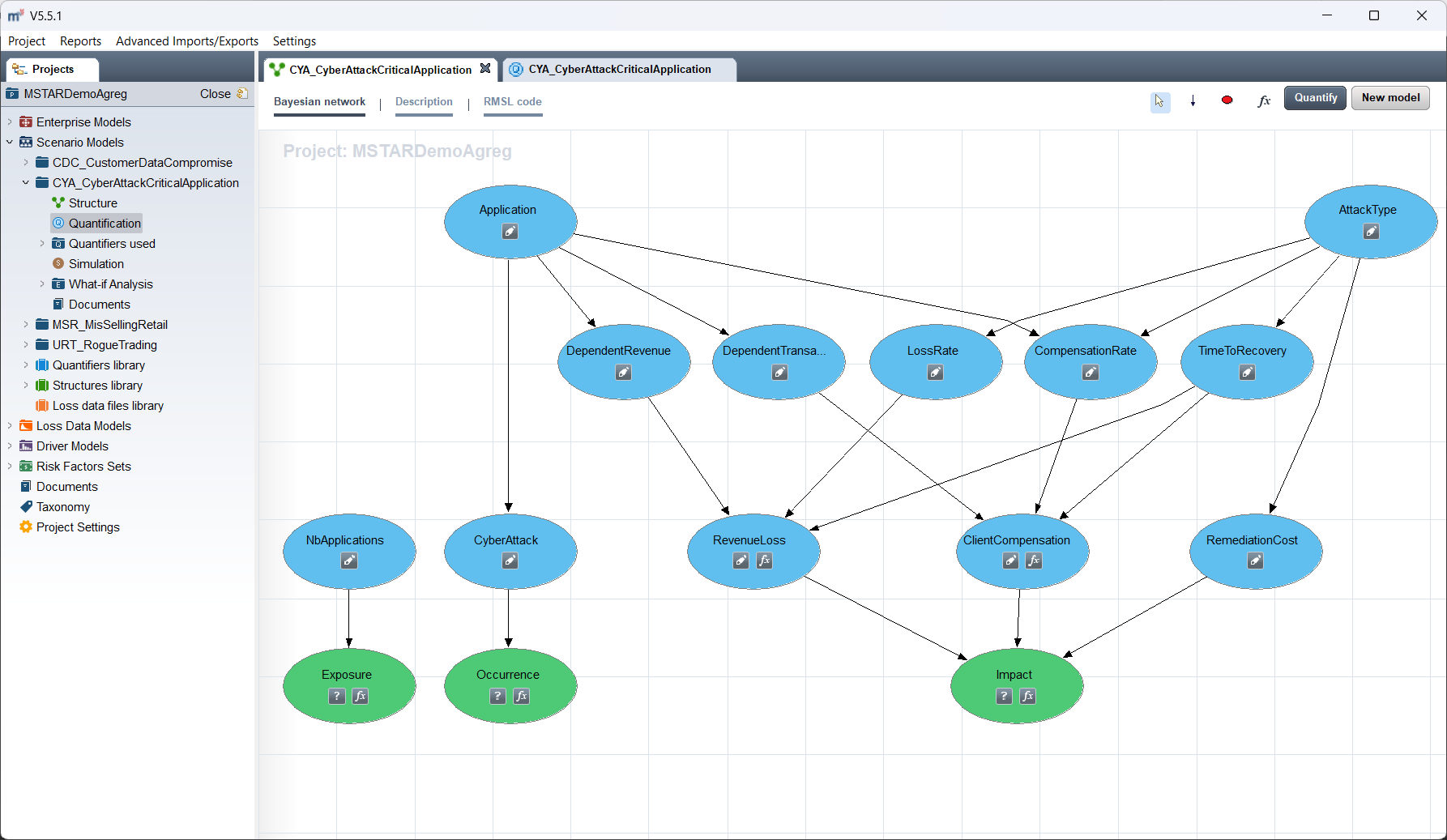Click the Quantify button
The width and height of the screenshot is (1447, 840).
click(x=1315, y=98)
